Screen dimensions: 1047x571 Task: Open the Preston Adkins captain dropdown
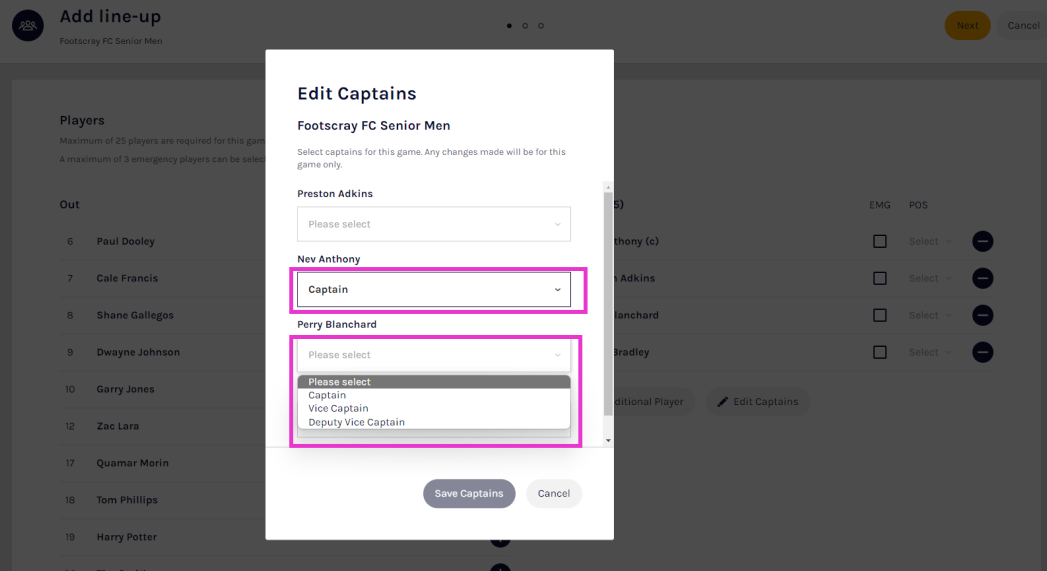(433, 224)
